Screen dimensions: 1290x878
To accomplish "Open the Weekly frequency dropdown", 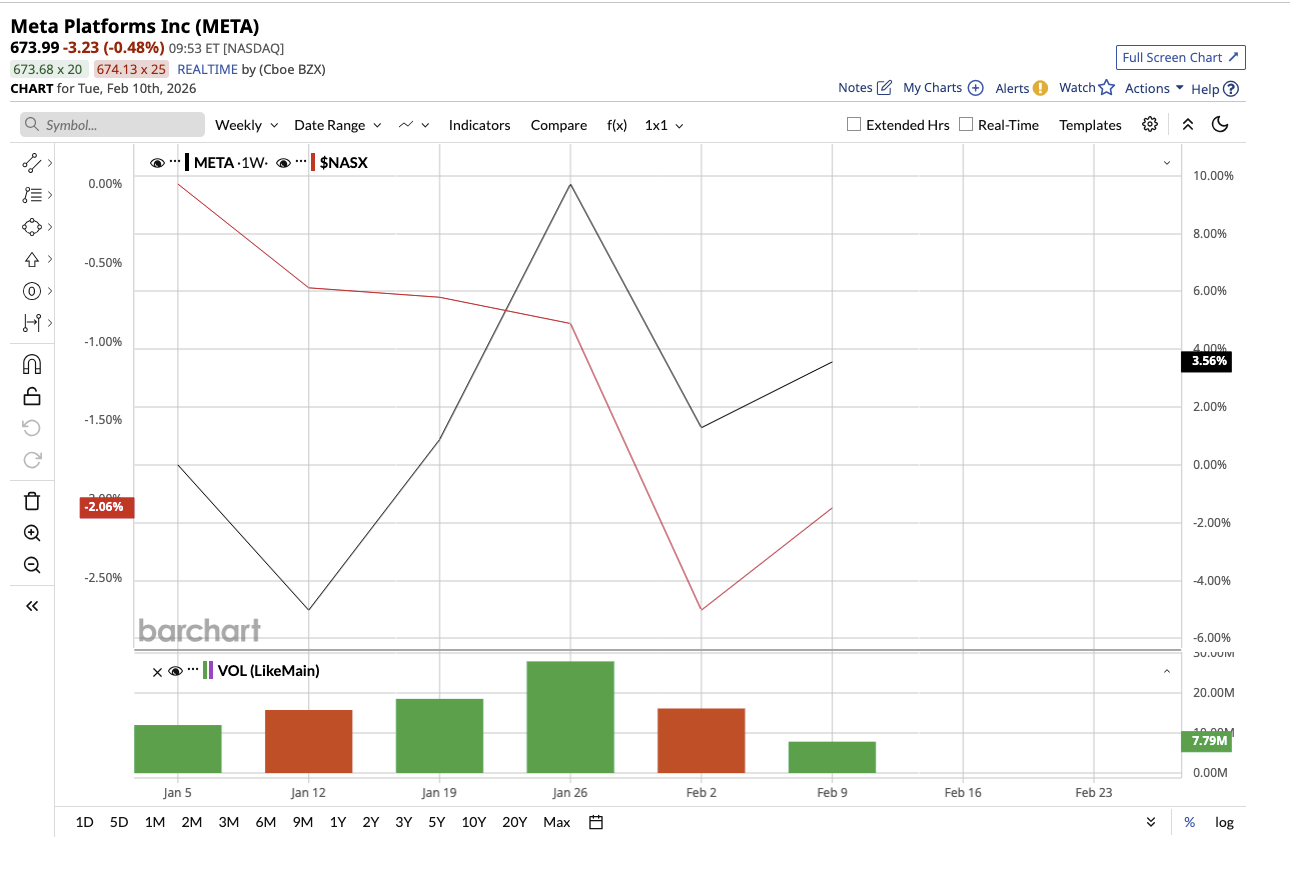I will click(x=245, y=124).
